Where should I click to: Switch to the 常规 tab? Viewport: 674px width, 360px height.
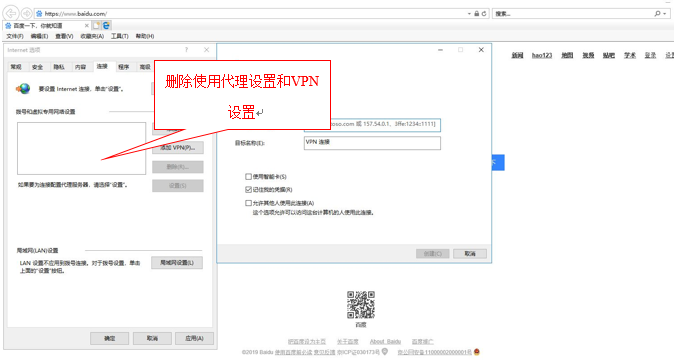(16, 67)
